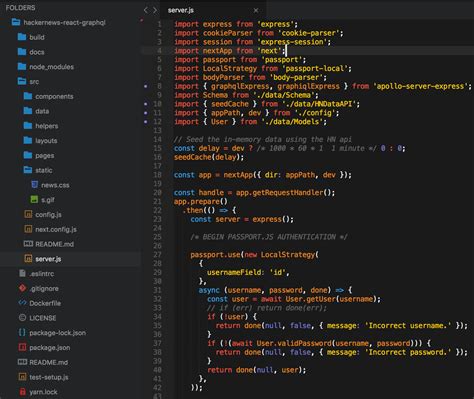Open config.js in the file tree
This screenshot has height=399, width=474.
tap(48, 215)
